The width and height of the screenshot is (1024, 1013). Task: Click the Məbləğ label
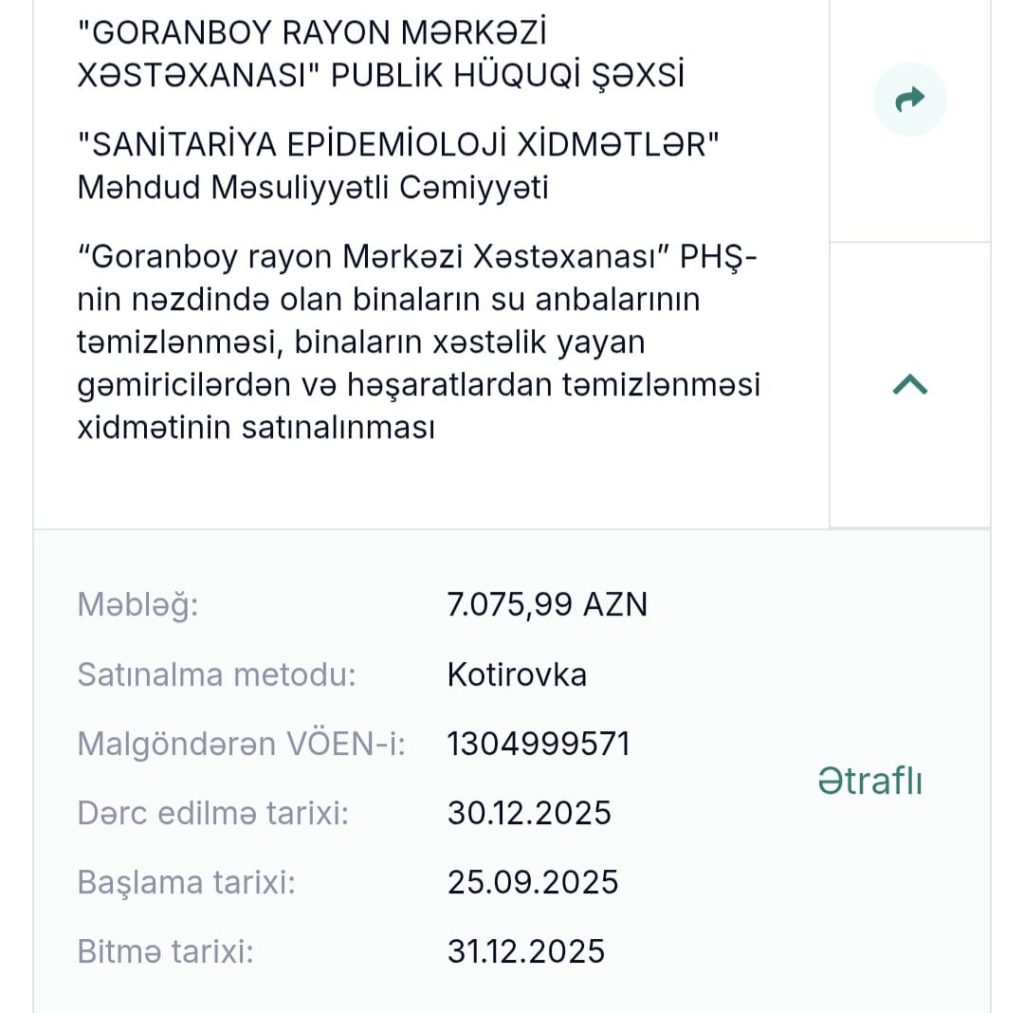point(137,604)
